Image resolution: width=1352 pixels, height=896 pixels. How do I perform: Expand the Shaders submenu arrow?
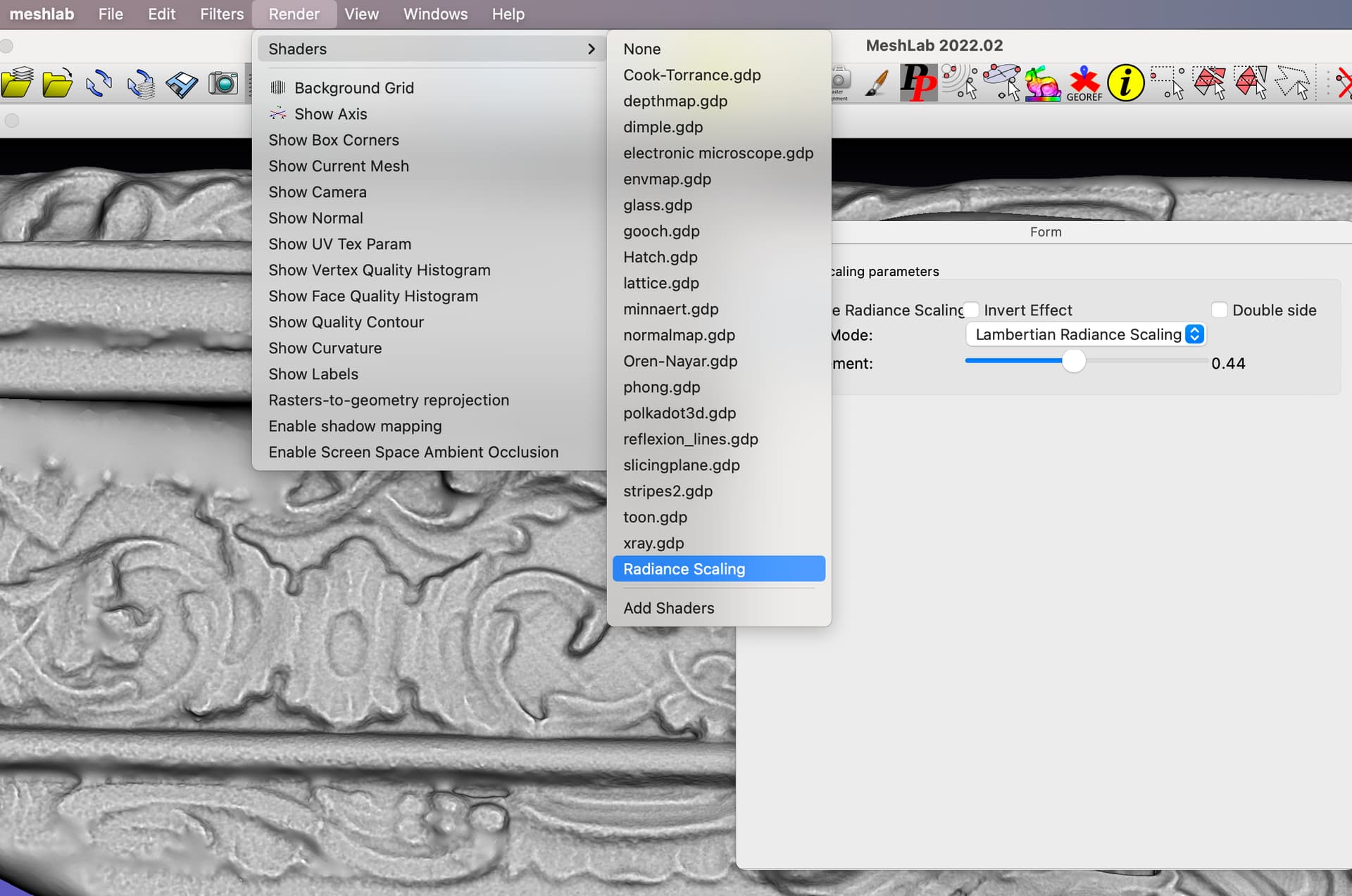(x=591, y=49)
